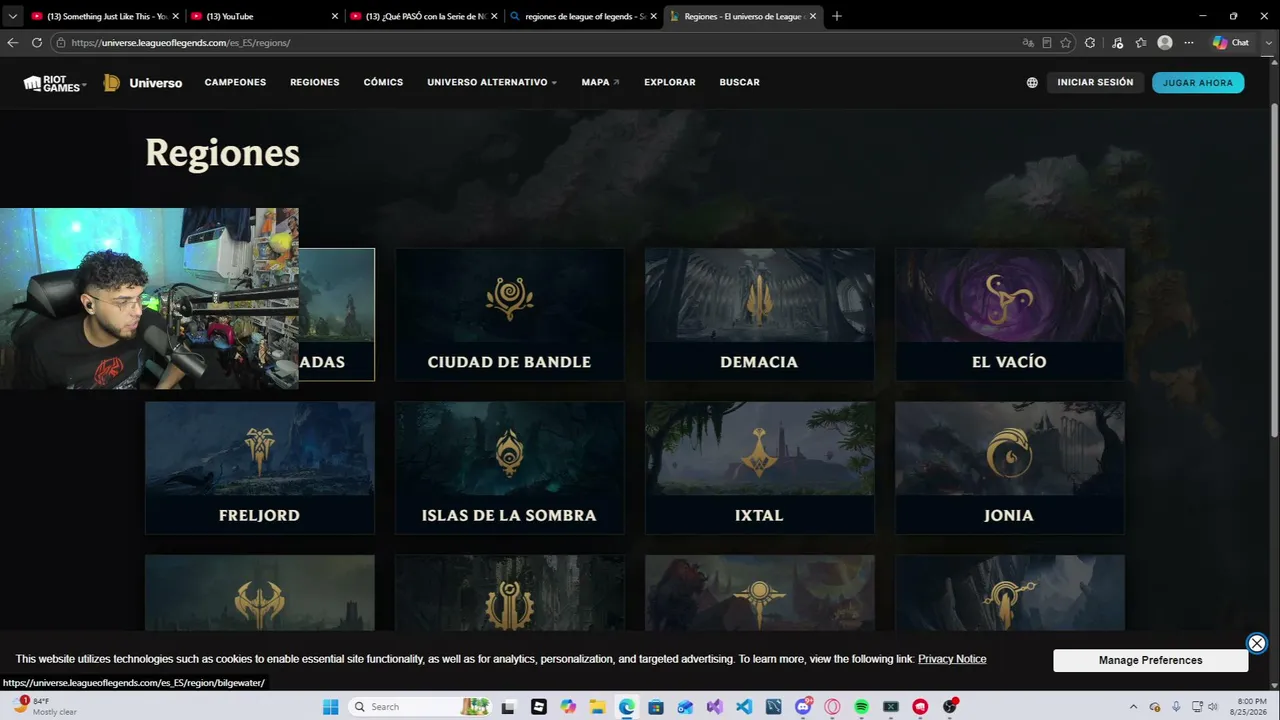Open the Ixtal region card

pyautogui.click(x=759, y=468)
